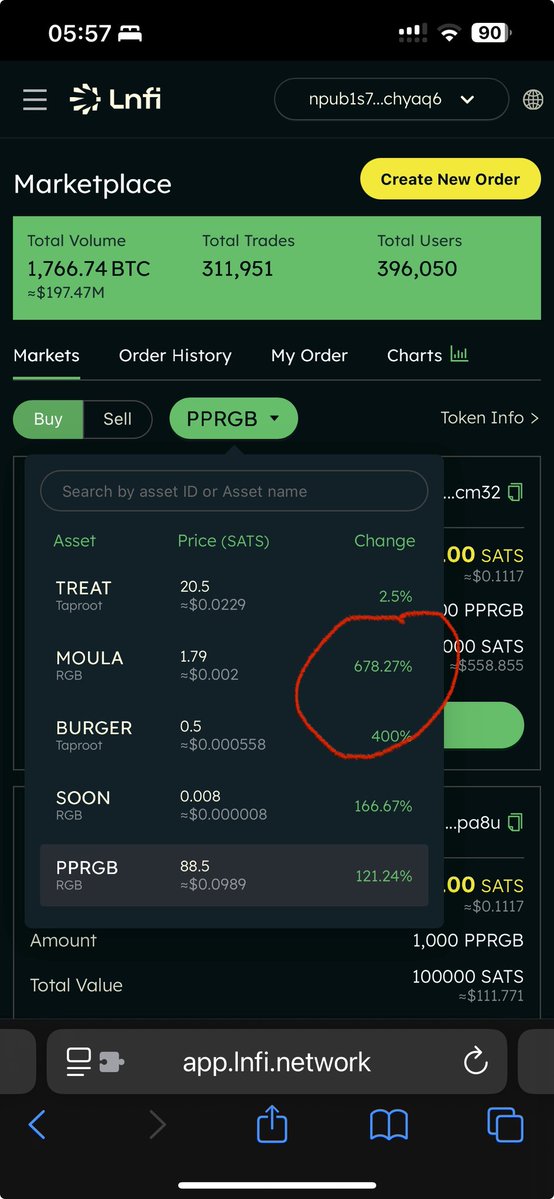This screenshot has height=1199, width=554.
Task: Tap Safari reload page icon
Action: pos(475,1061)
